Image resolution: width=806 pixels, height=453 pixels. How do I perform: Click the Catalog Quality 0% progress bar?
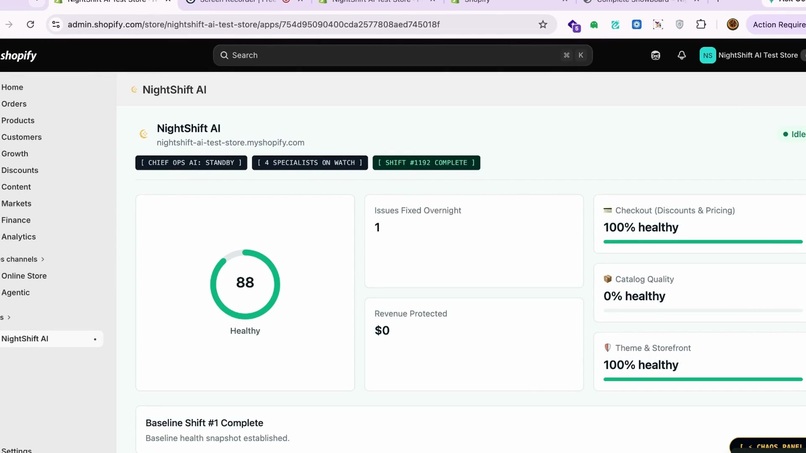[x=703, y=311]
